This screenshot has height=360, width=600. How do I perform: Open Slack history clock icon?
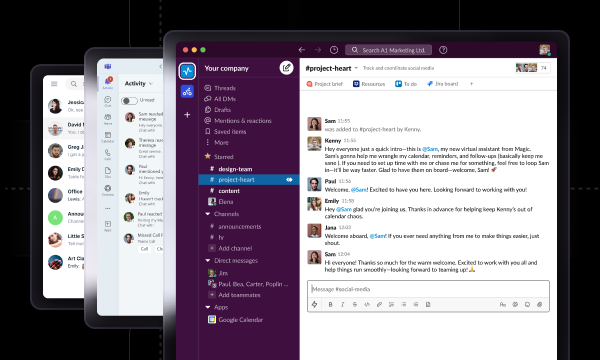pyautogui.click(x=334, y=50)
